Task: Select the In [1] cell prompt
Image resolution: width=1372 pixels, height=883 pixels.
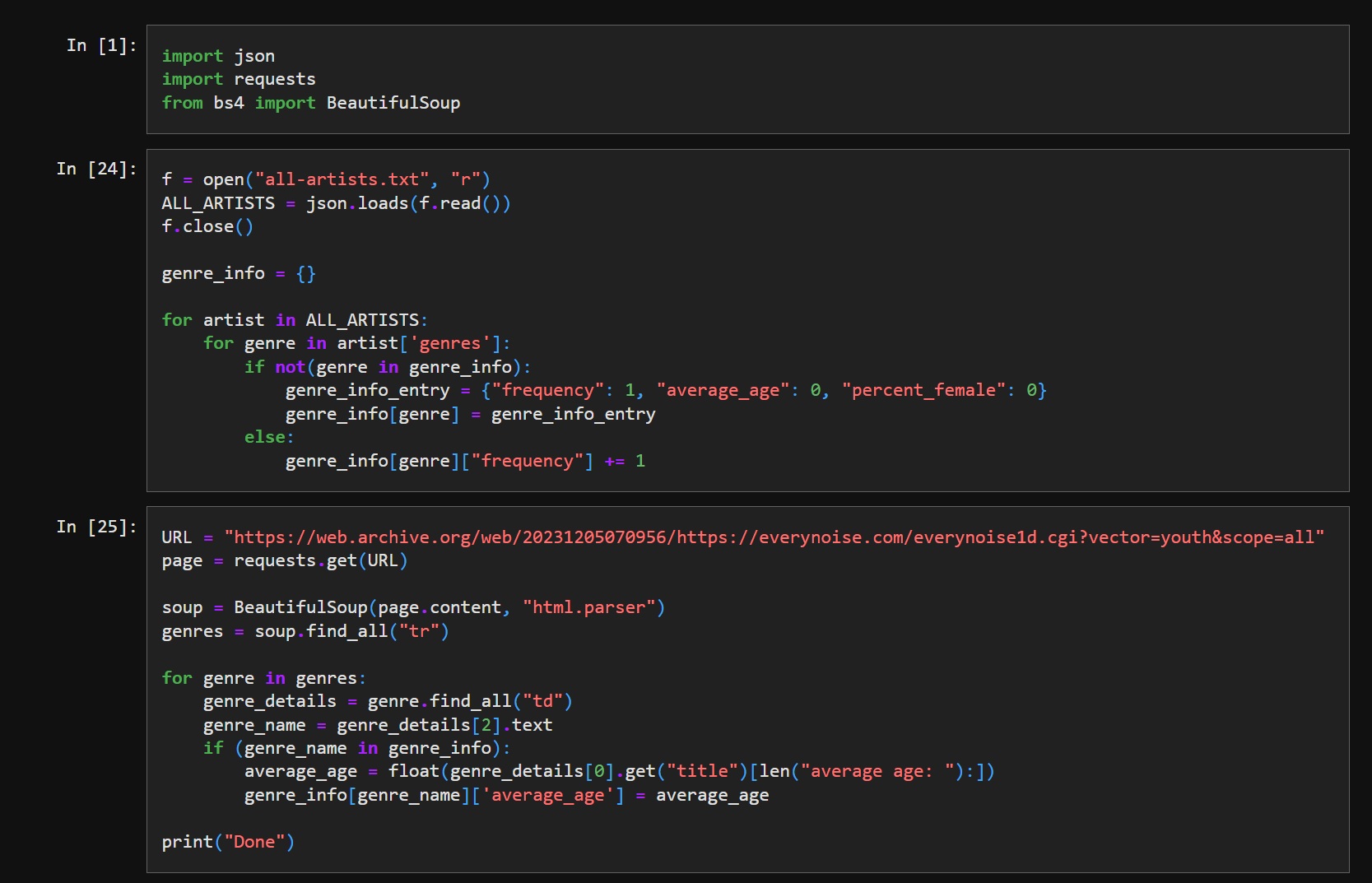Action: [x=101, y=45]
